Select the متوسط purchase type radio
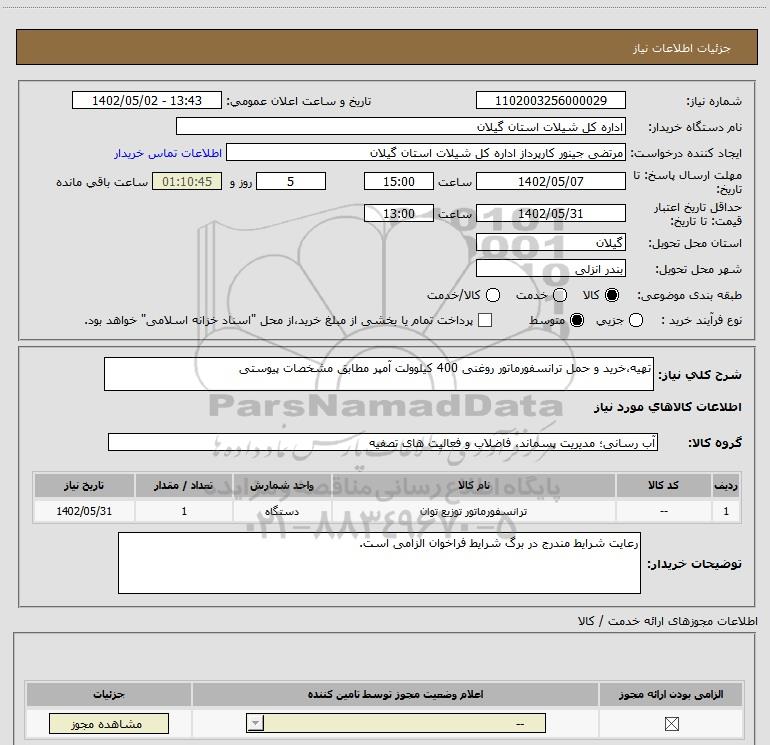This screenshot has width=770, height=745. [x=577, y=320]
